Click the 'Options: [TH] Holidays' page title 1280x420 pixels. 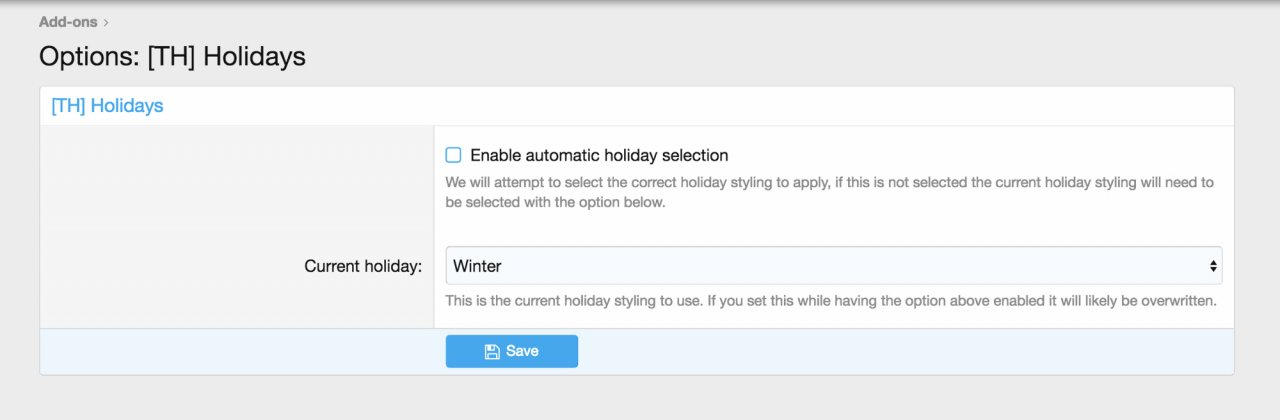coord(172,56)
